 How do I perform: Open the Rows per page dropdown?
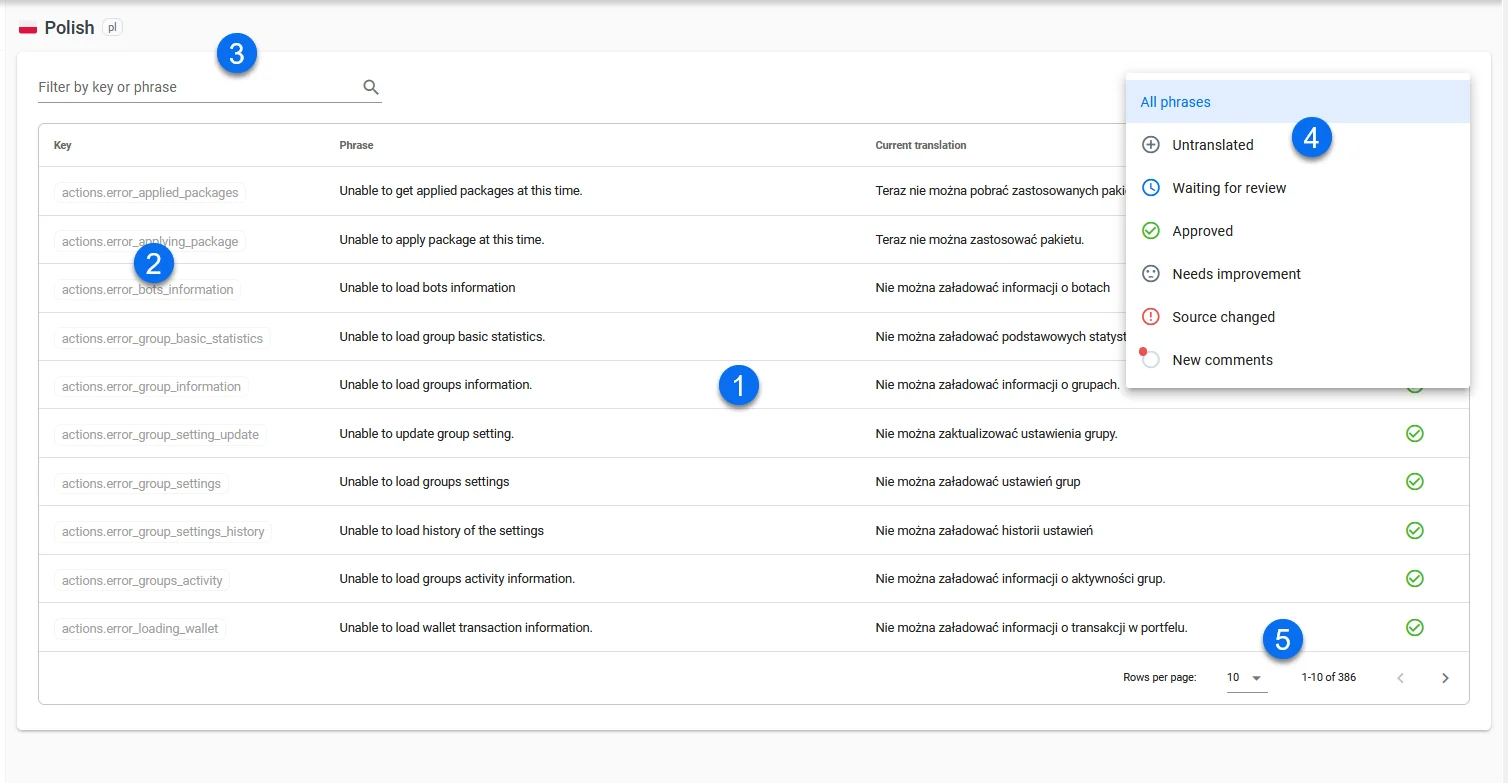(x=1246, y=678)
